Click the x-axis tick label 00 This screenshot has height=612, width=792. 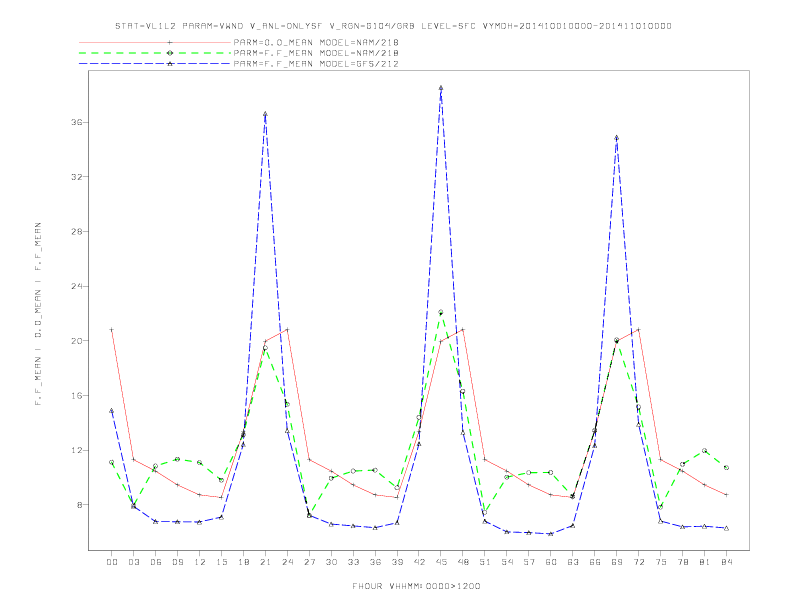tap(112, 562)
